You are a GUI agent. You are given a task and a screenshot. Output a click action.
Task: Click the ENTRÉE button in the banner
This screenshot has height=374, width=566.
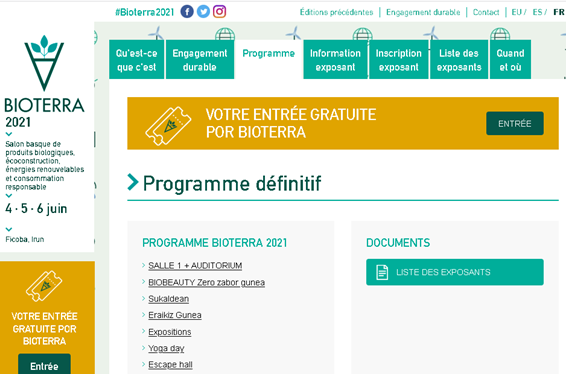[515, 123]
